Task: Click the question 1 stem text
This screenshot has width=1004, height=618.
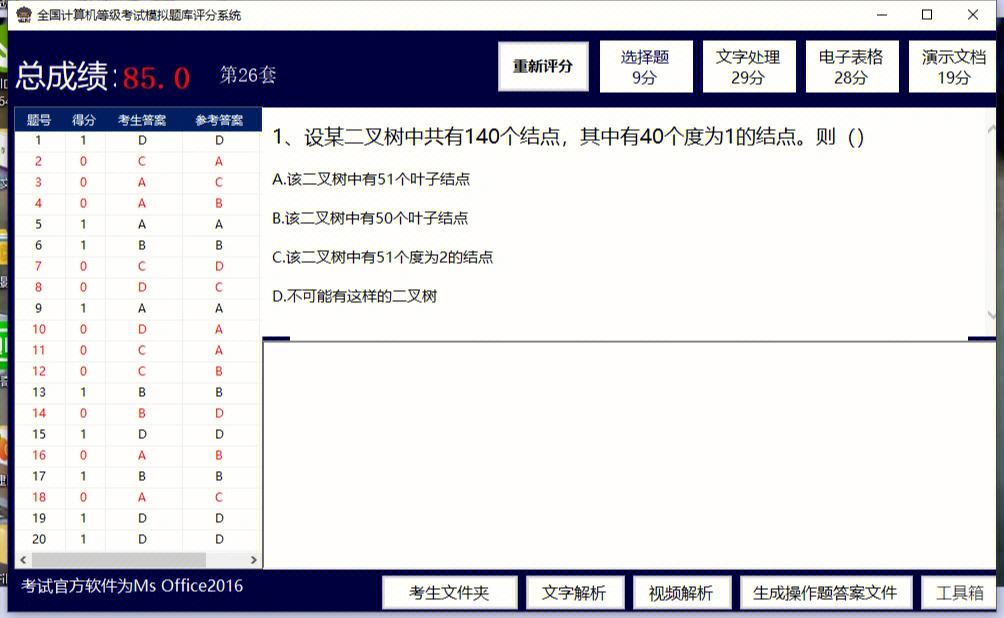Action: click(x=568, y=137)
